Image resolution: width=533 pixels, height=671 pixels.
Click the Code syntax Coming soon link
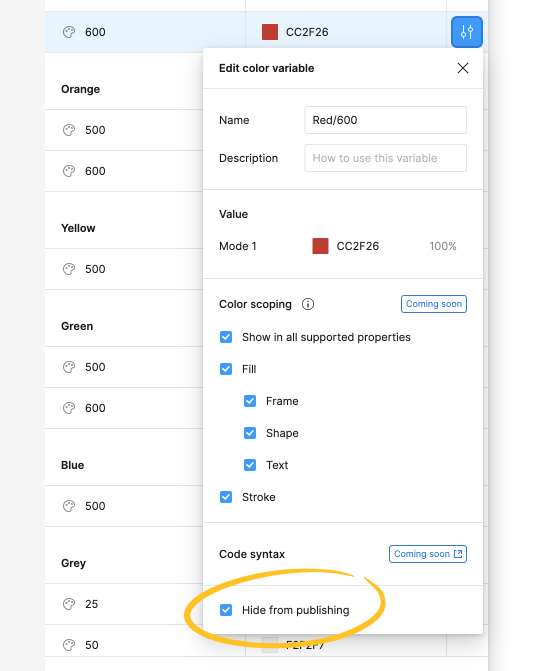(428, 554)
